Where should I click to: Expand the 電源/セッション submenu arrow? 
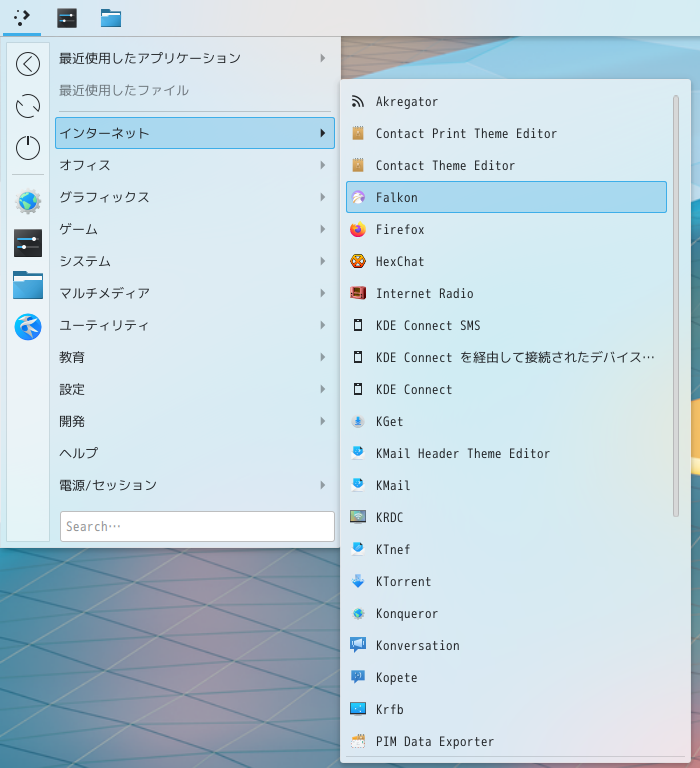[x=322, y=485]
